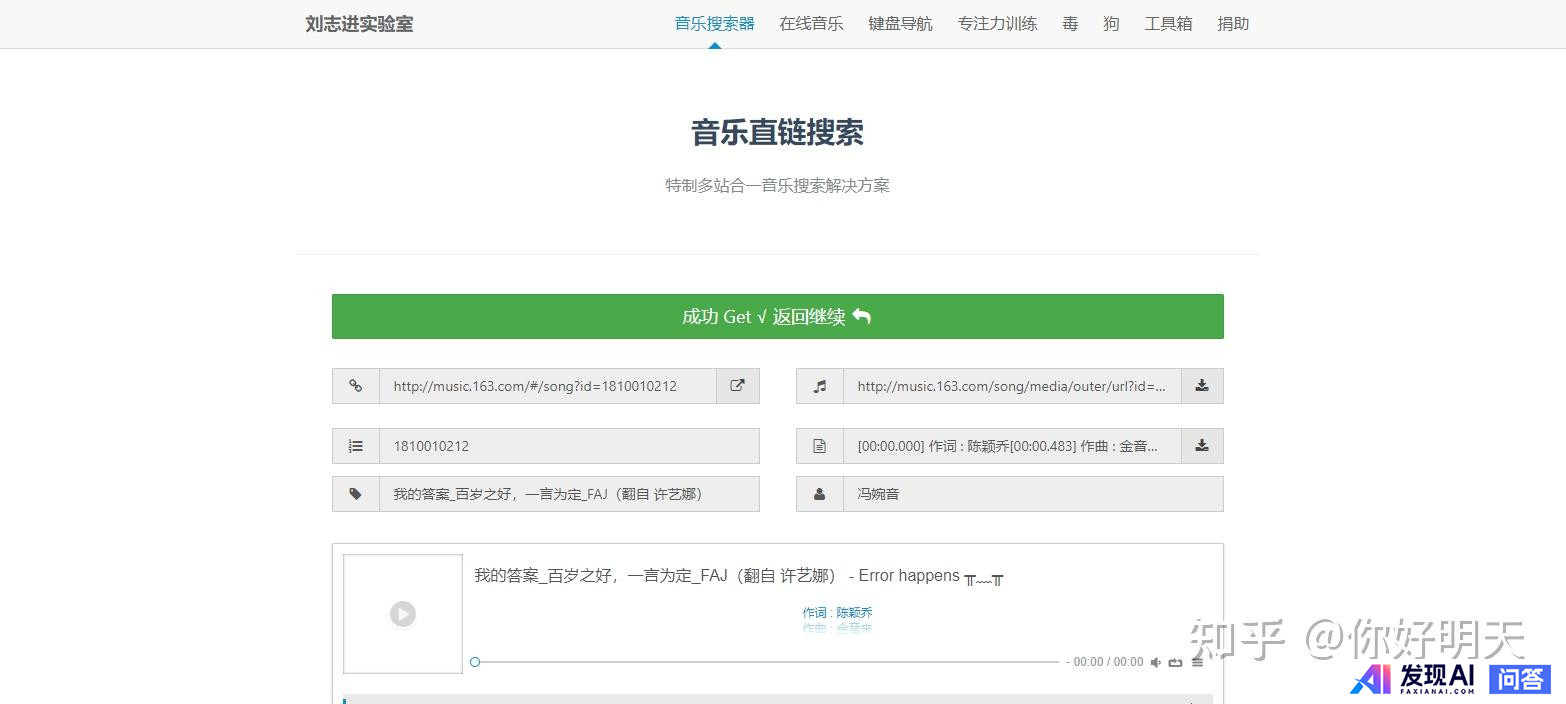Click the song title field 我的答案_百岁之好
1566x704 pixels.
pyautogui.click(x=569, y=494)
